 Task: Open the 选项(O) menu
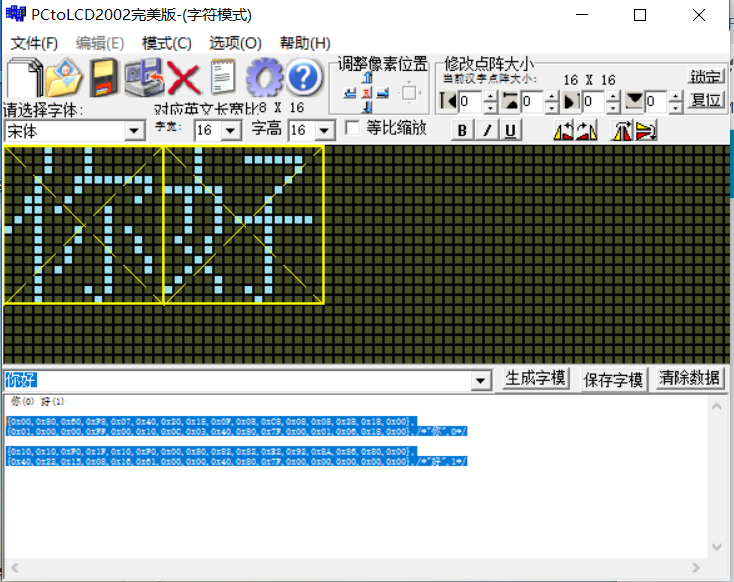point(235,43)
